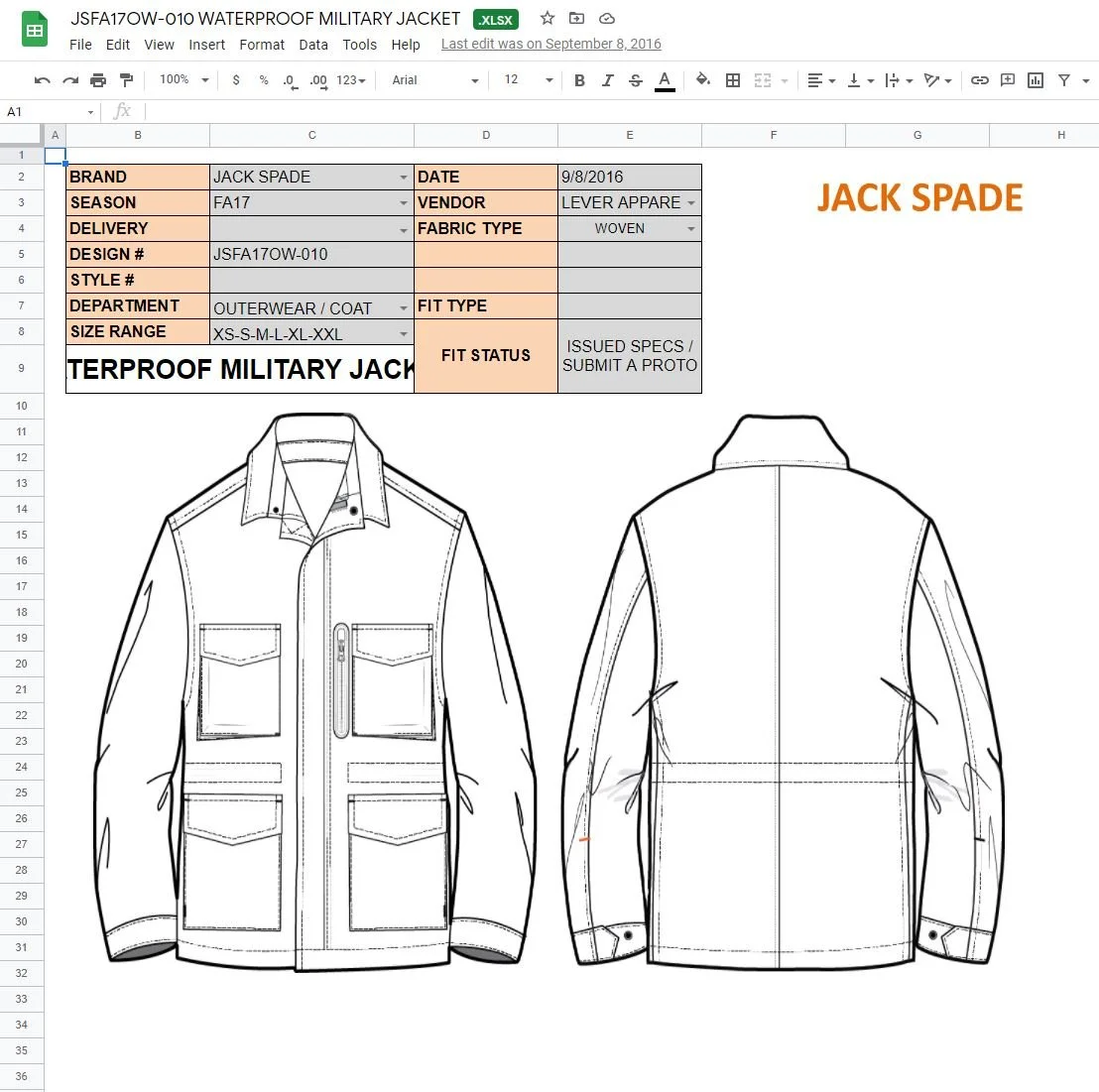The image size is (1099, 1092).
Task: Select column F header
Action: 774,135
